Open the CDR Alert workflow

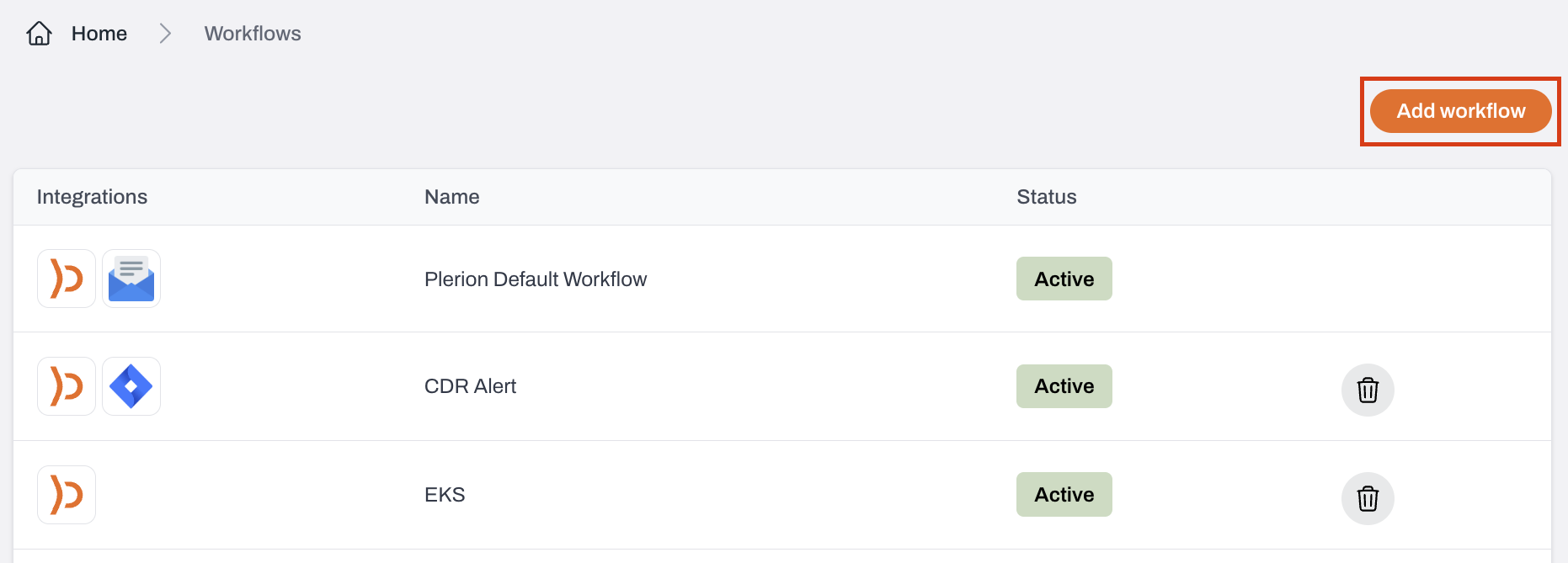[470, 386]
